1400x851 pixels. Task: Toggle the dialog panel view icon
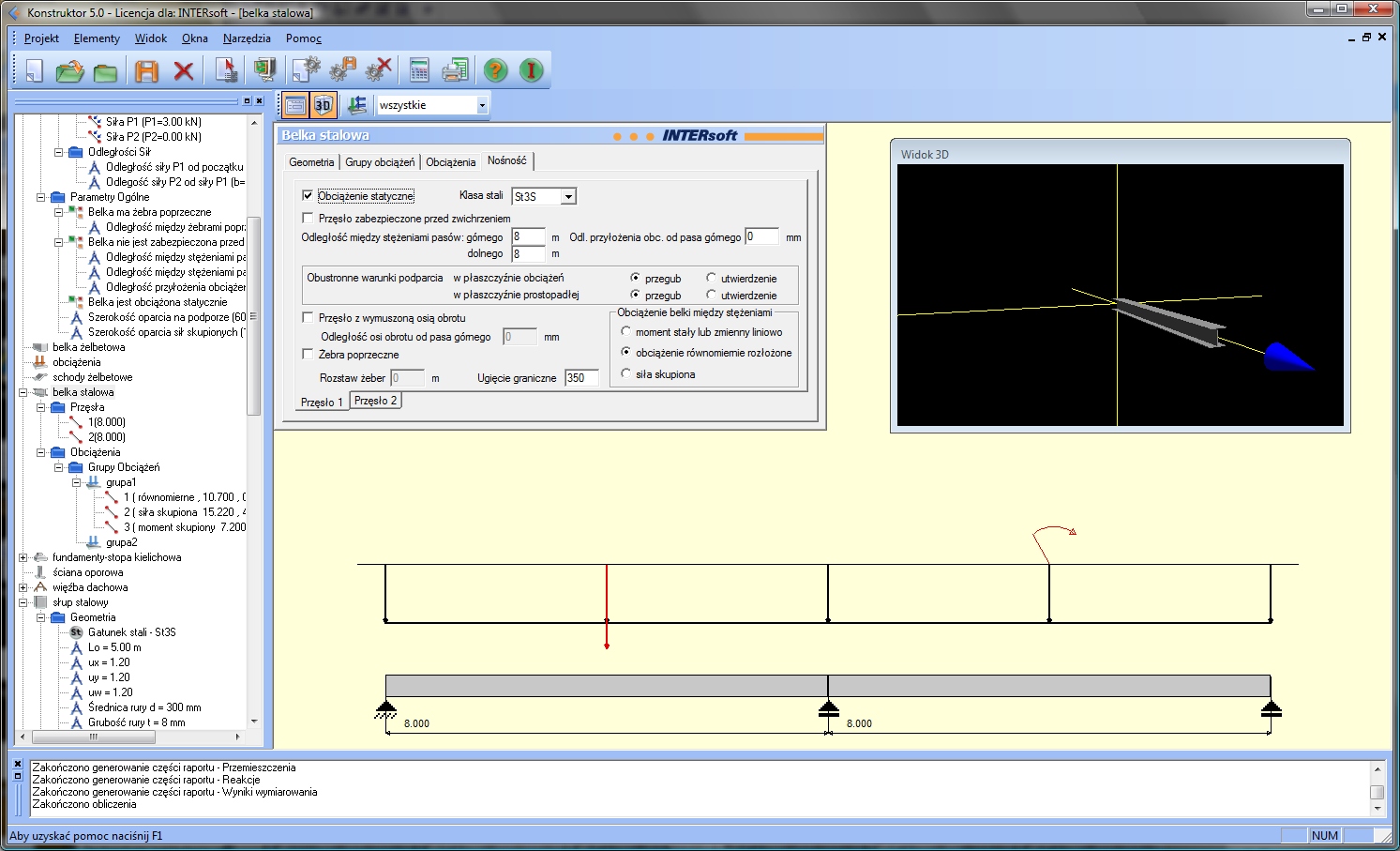[x=294, y=105]
